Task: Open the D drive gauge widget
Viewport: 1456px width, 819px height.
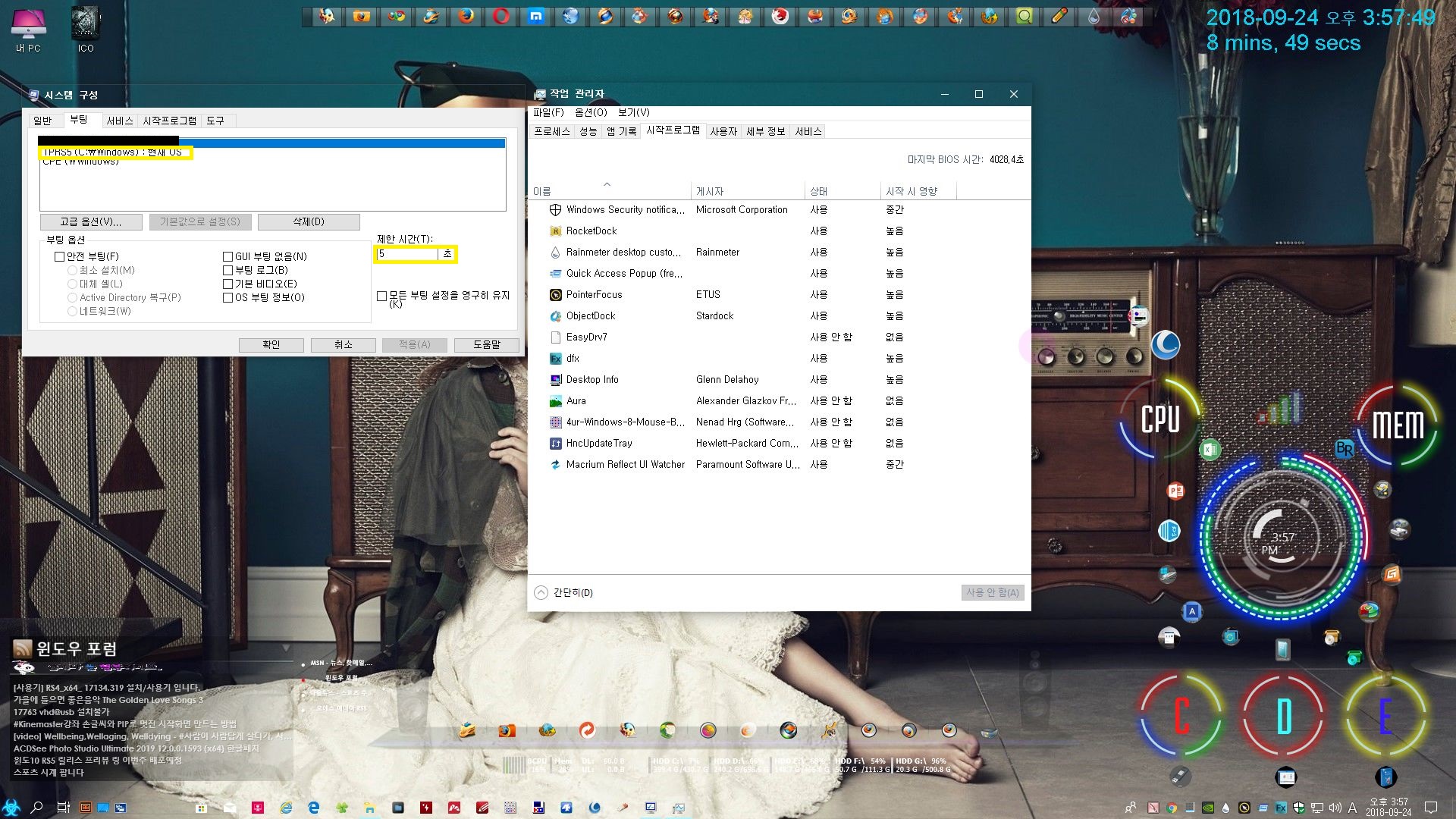Action: pos(1284,715)
